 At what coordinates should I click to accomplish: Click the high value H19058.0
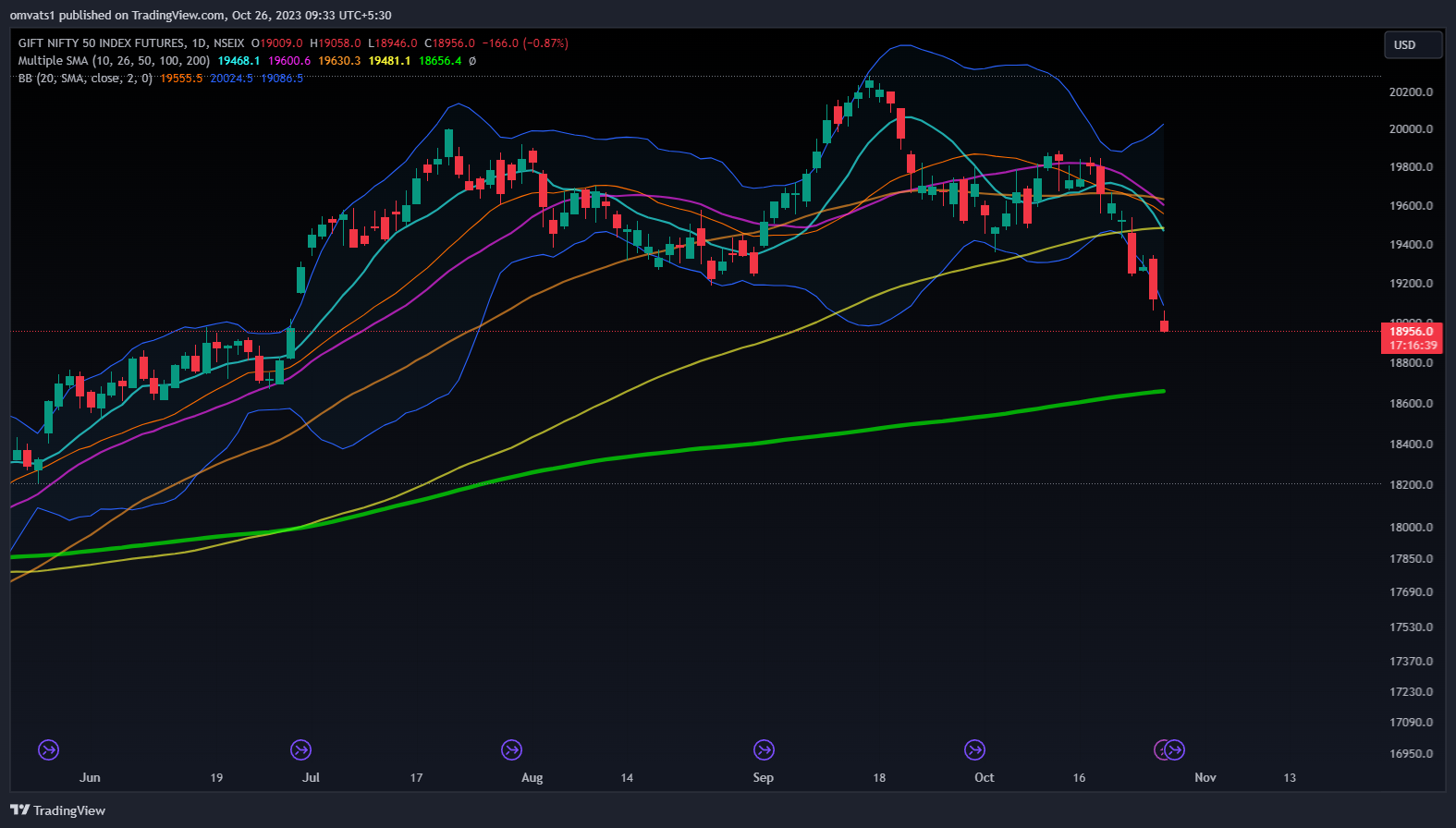(335, 43)
